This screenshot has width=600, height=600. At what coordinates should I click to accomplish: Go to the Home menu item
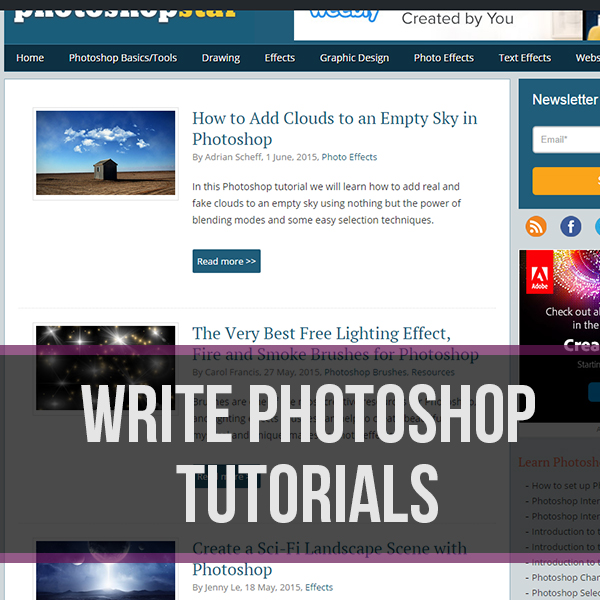pyautogui.click(x=30, y=58)
